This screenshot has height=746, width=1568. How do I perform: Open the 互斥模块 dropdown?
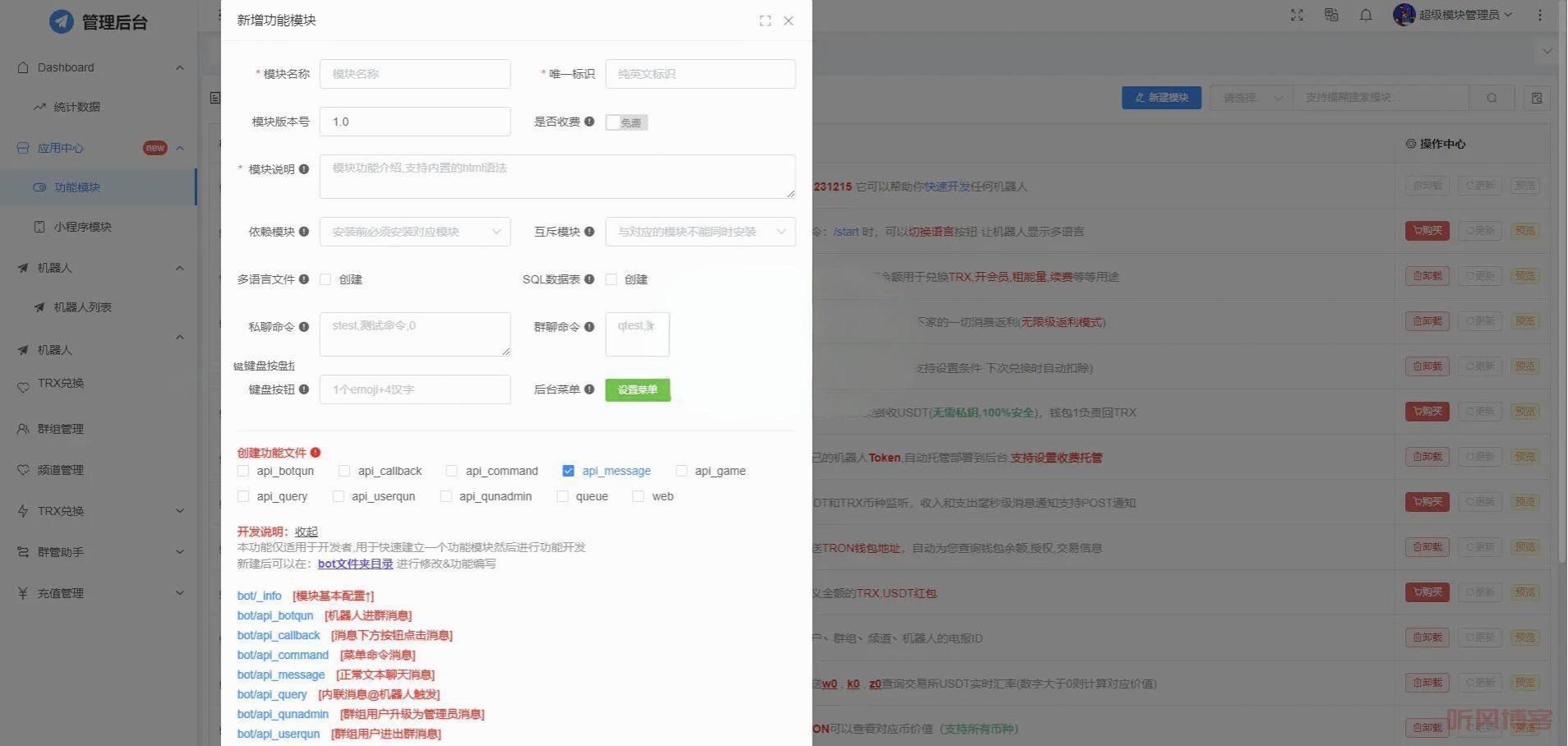[x=700, y=232]
